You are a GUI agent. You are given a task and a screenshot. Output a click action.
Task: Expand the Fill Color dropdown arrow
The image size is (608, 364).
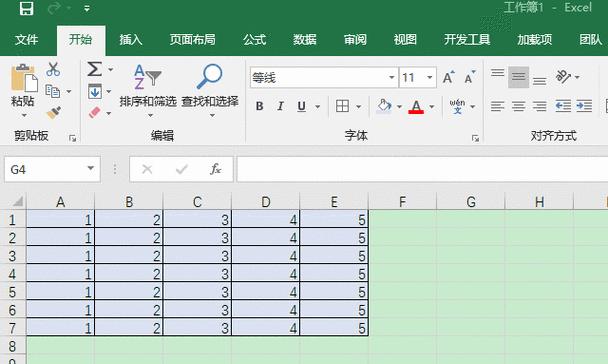[x=399, y=107]
